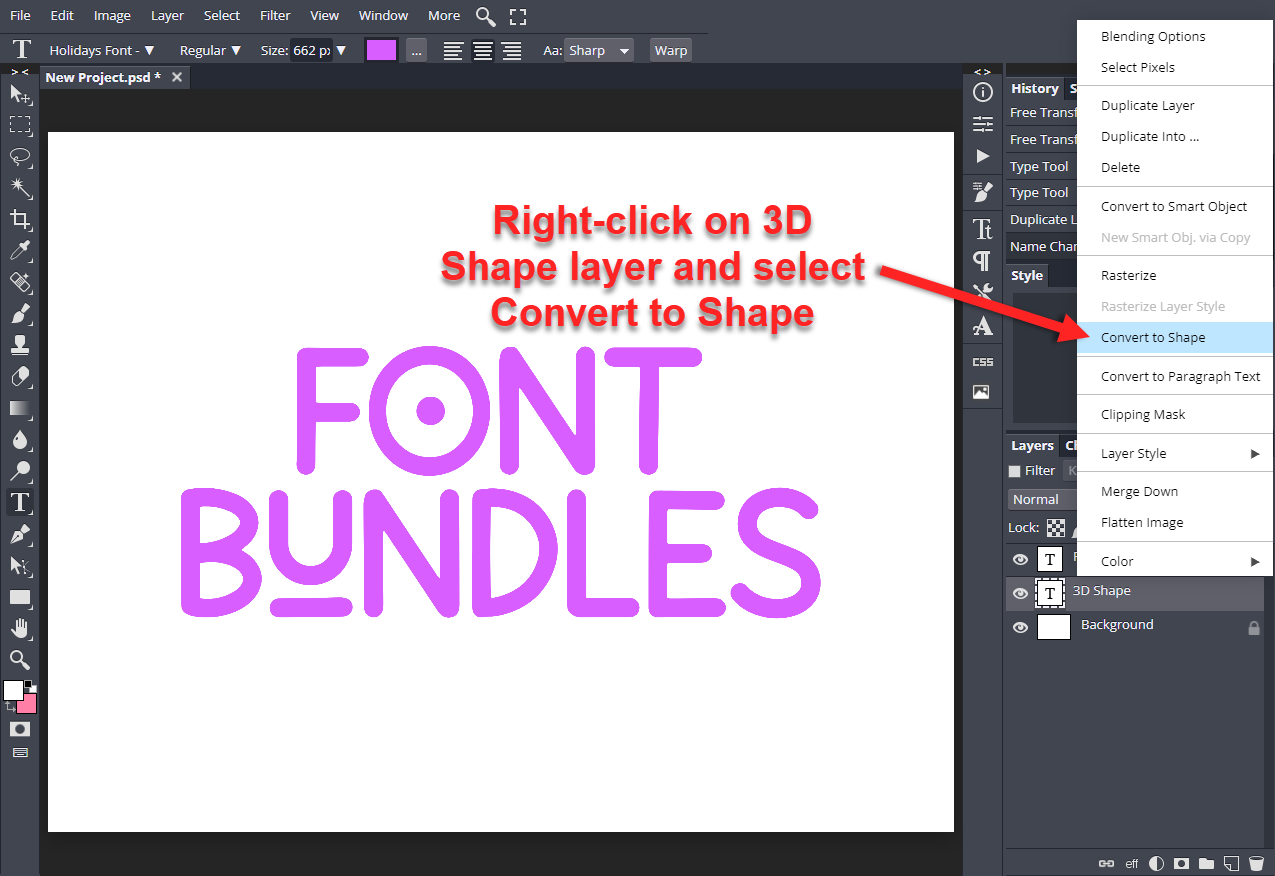Open the Sharp anti-aliasing dropdown

pyautogui.click(x=598, y=50)
